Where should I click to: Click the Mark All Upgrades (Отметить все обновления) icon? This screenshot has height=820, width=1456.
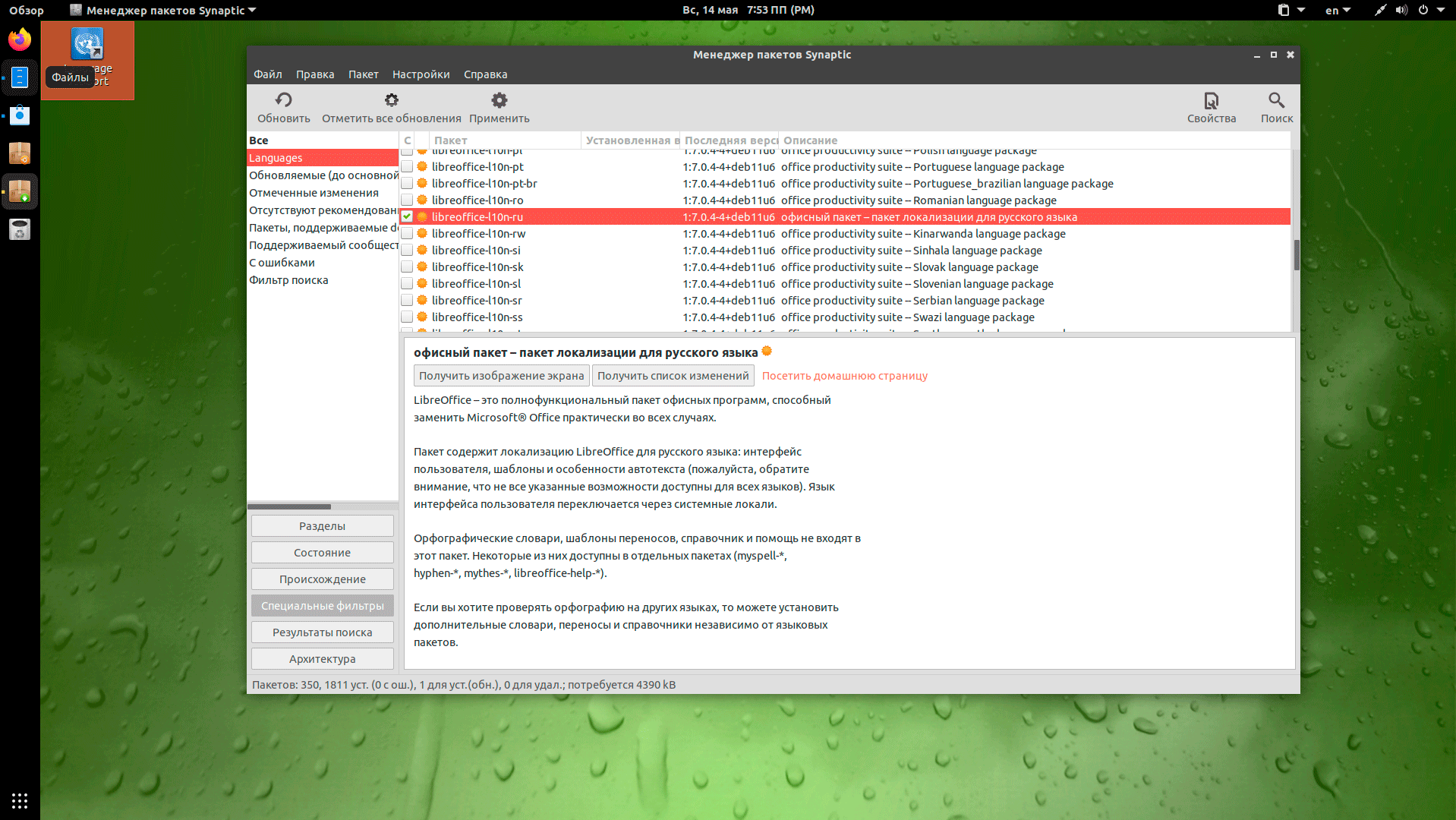[391, 100]
